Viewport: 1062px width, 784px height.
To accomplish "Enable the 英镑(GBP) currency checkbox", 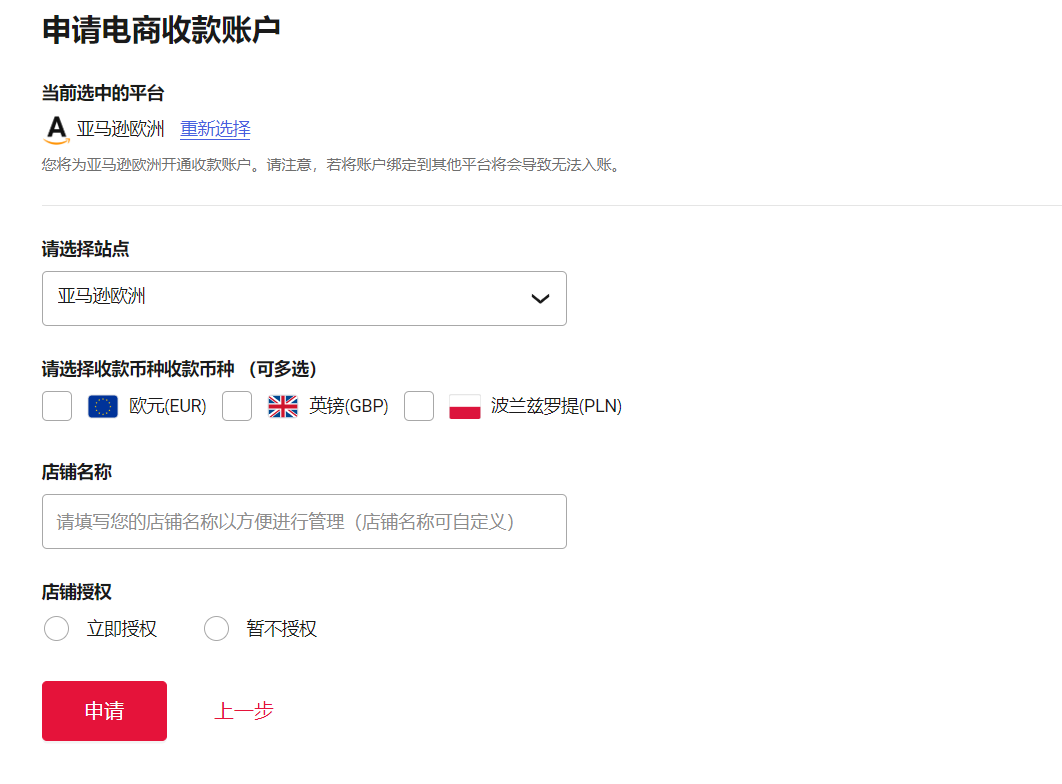I will (x=236, y=406).
